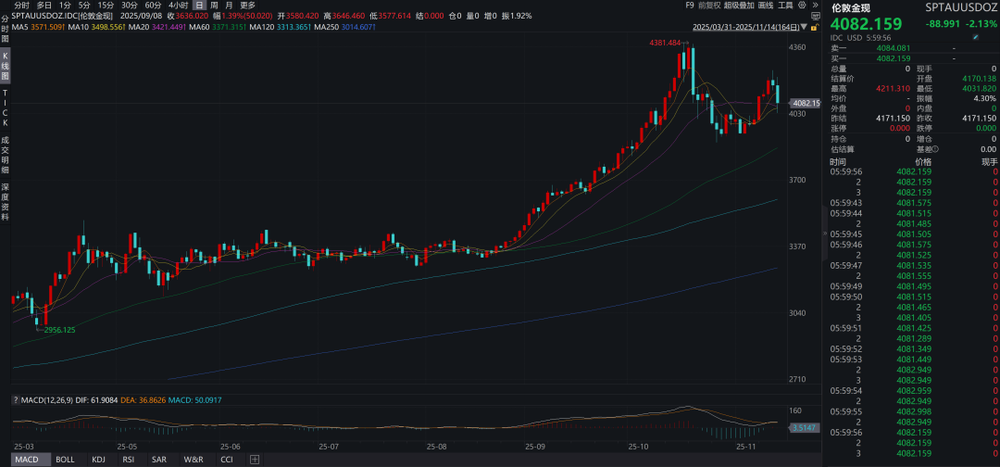
Task: Open the 前复权 adjustment dropdown
Action: pyautogui.click(x=709, y=5)
